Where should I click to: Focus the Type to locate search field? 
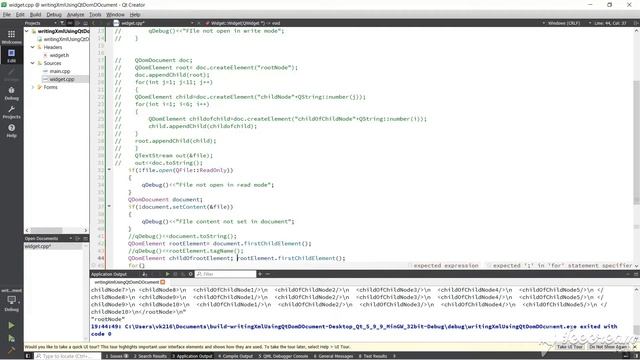[67, 356]
